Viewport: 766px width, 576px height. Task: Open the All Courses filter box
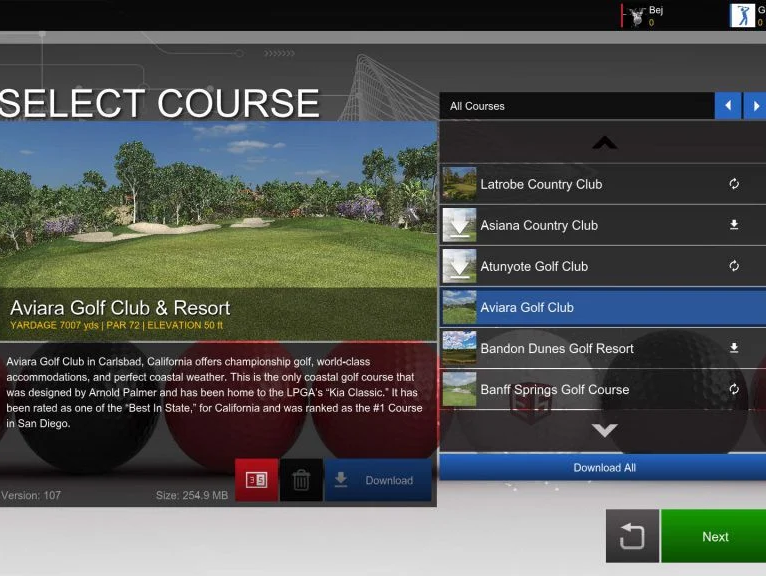(x=577, y=106)
